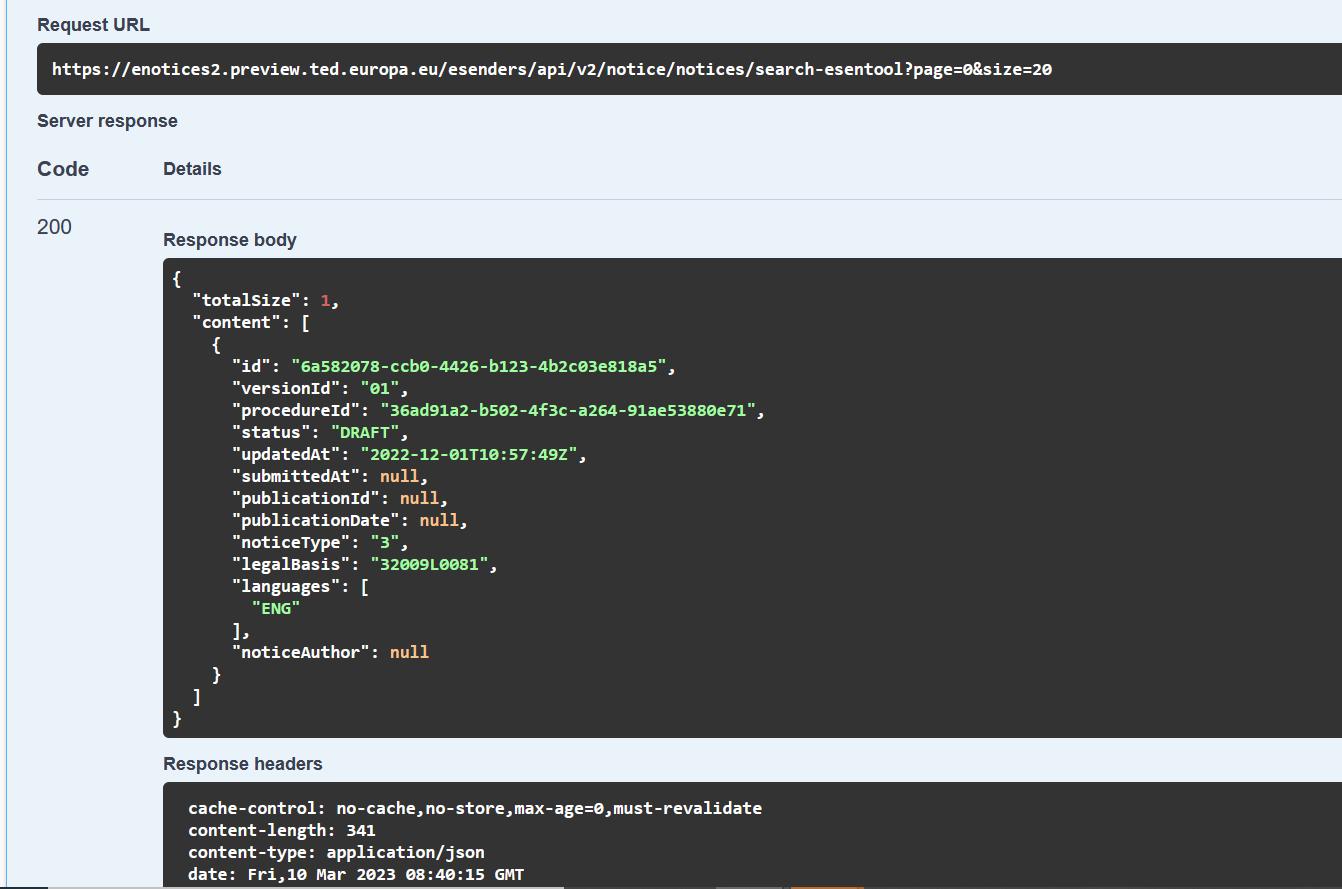Select the cache-control header line
The image size is (1342, 889).
475,808
